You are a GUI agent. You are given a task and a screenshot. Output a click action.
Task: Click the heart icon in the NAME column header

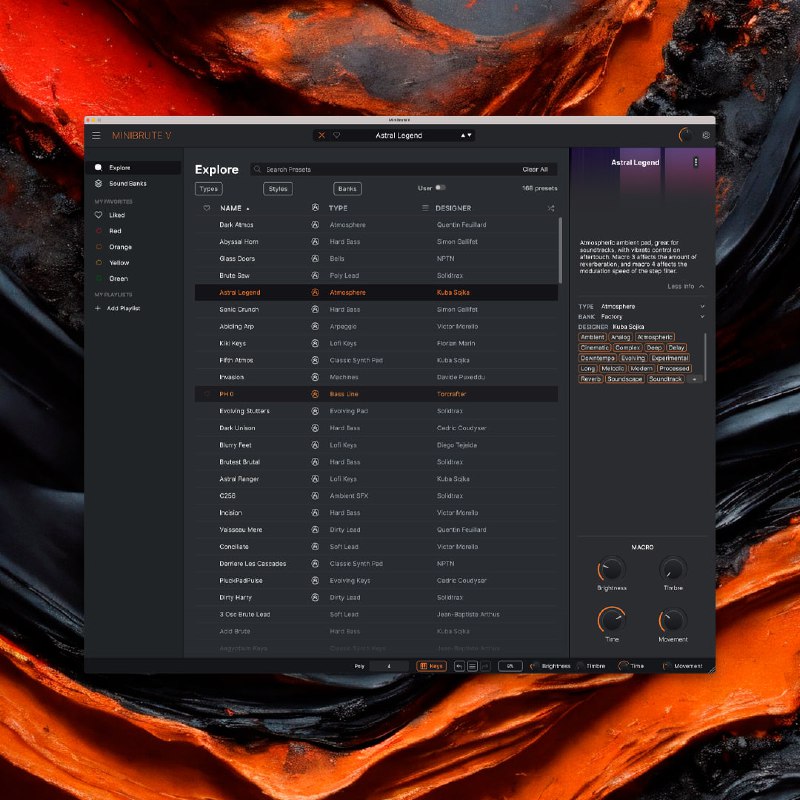coord(207,208)
